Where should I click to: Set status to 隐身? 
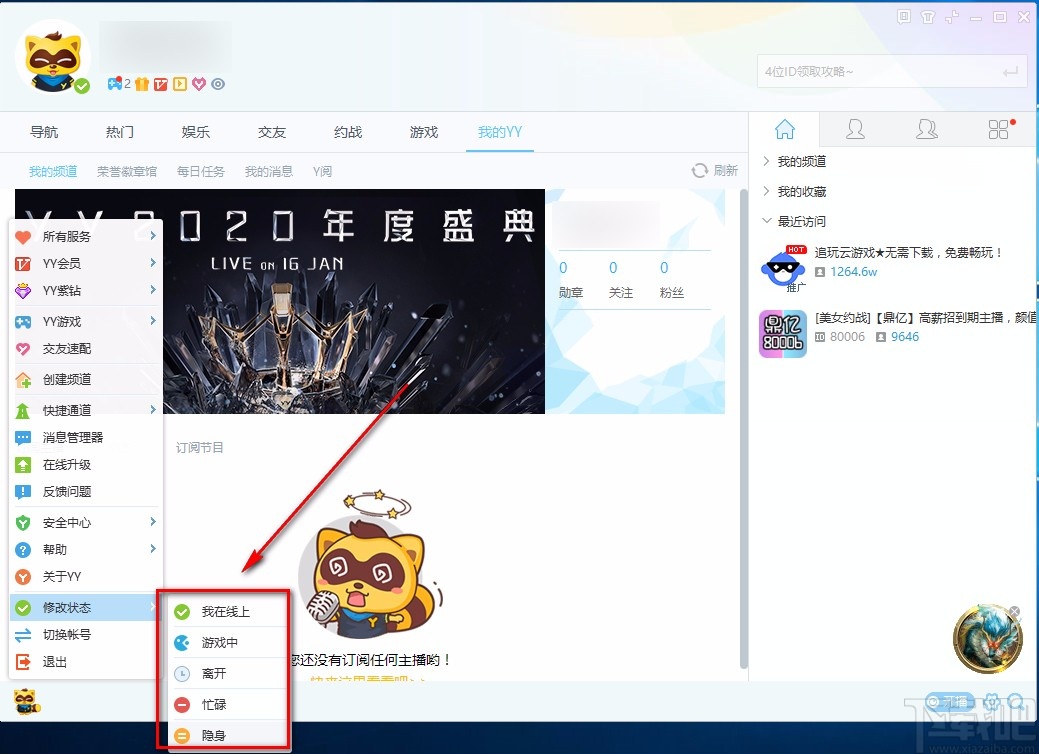224,735
